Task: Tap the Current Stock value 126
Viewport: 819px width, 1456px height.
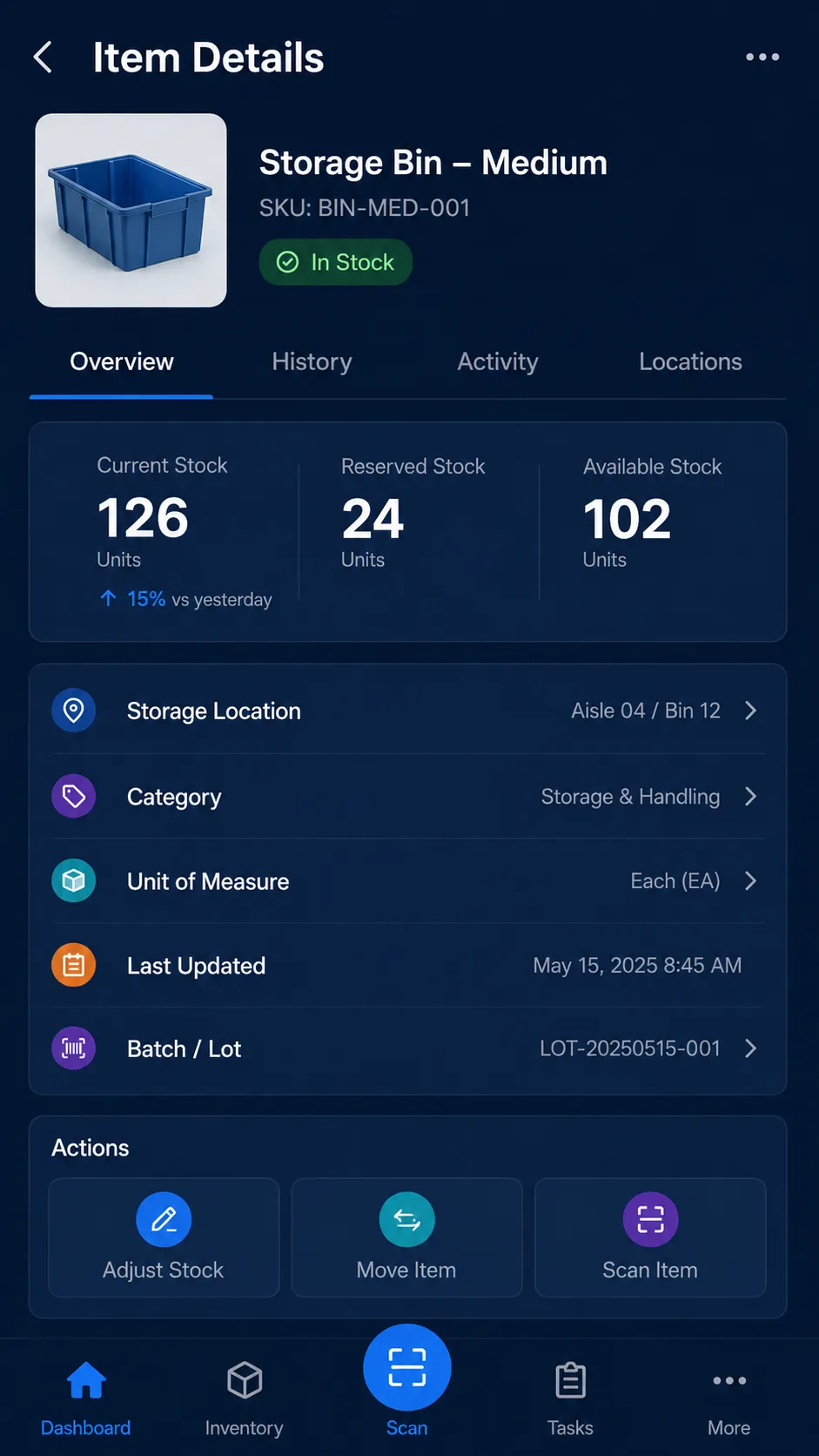Action: pyautogui.click(x=143, y=517)
